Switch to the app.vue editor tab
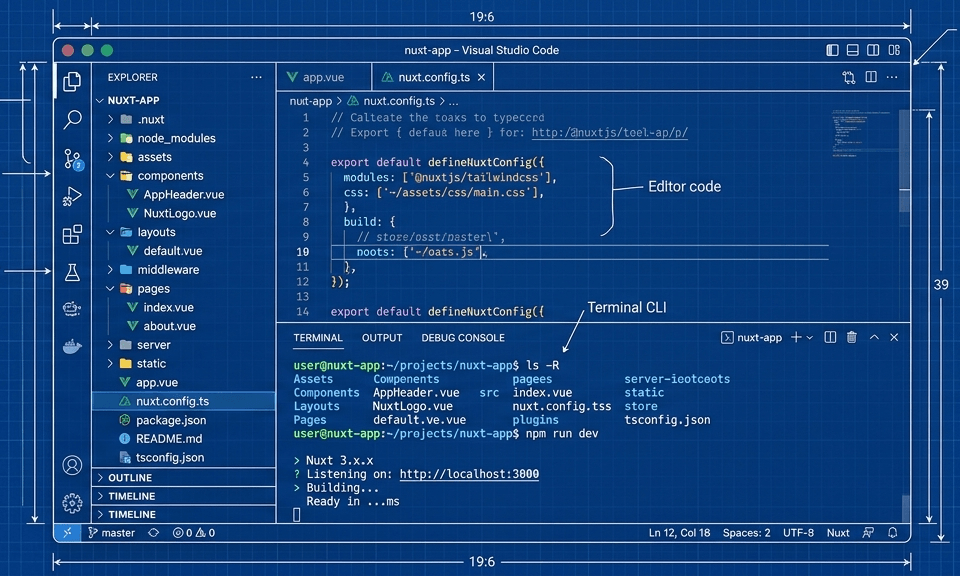This screenshot has width=960, height=576. coord(323,77)
